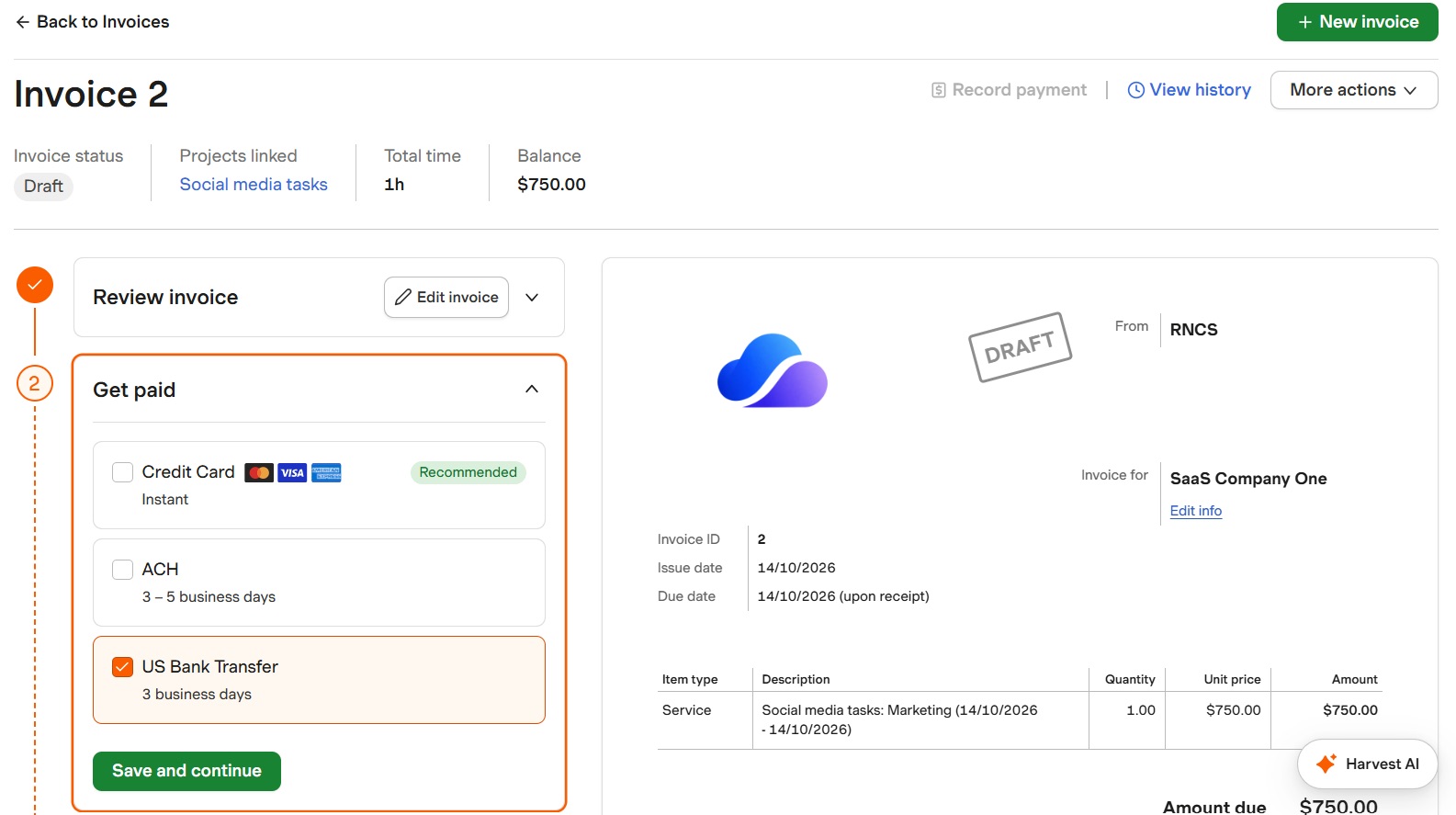Click the Amount due label
Image resolution: width=1456 pixels, height=815 pixels.
(1214, 807)
